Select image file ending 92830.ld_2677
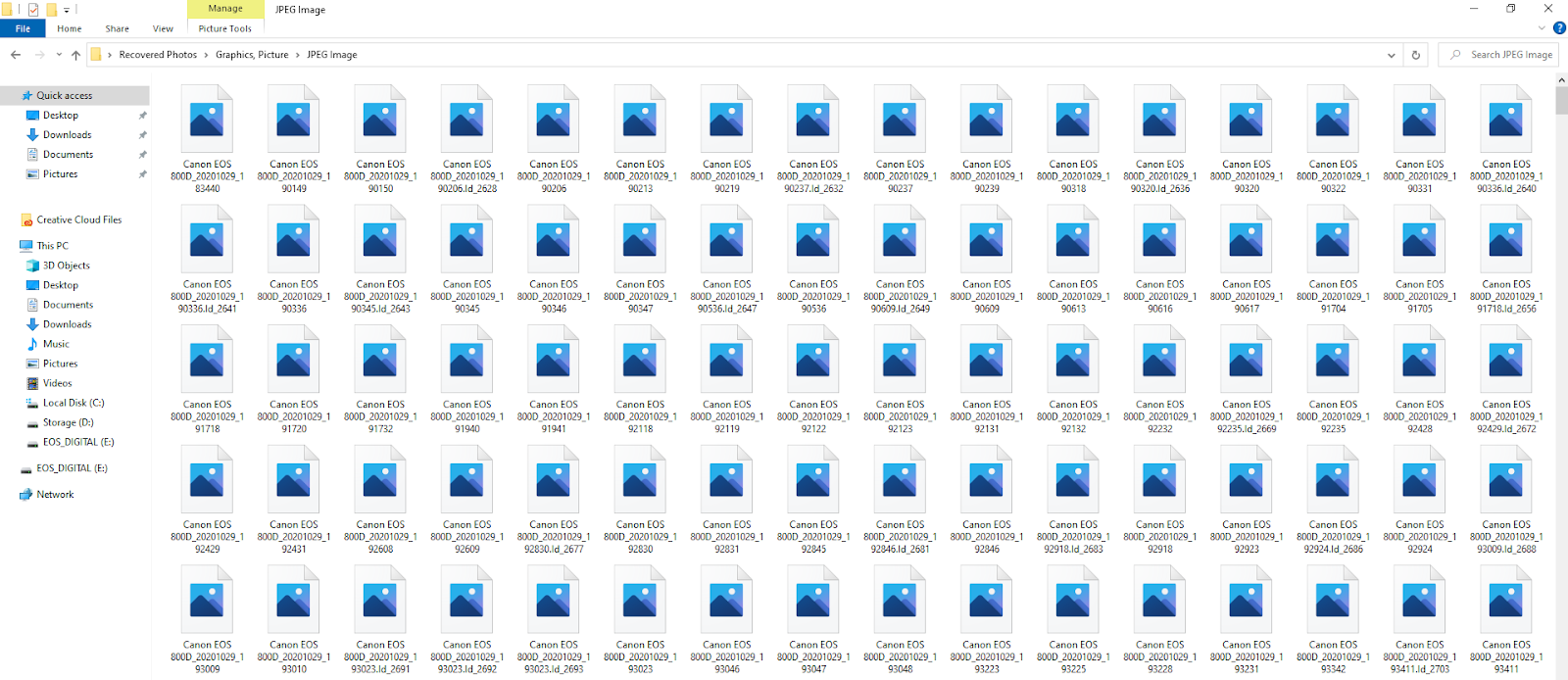The height and width of the screenshot is (680, 1568). pos(554,500)
